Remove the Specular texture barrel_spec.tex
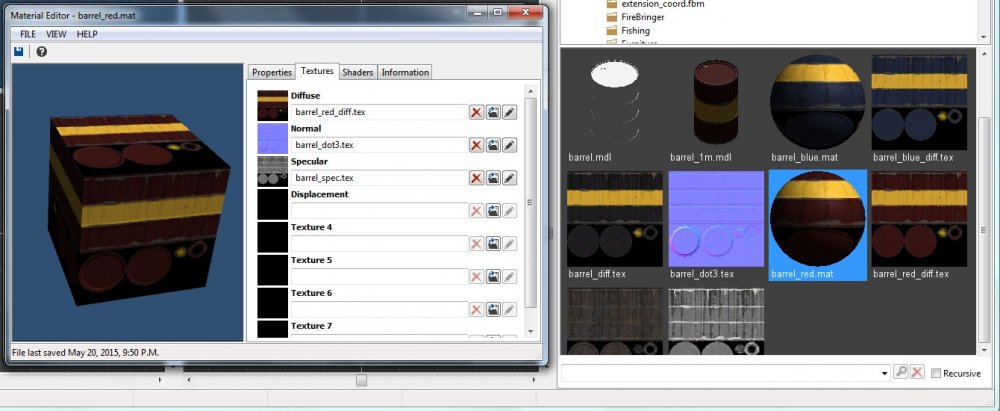This screenshot has height=411, width=1000. [x=476, y=178]
